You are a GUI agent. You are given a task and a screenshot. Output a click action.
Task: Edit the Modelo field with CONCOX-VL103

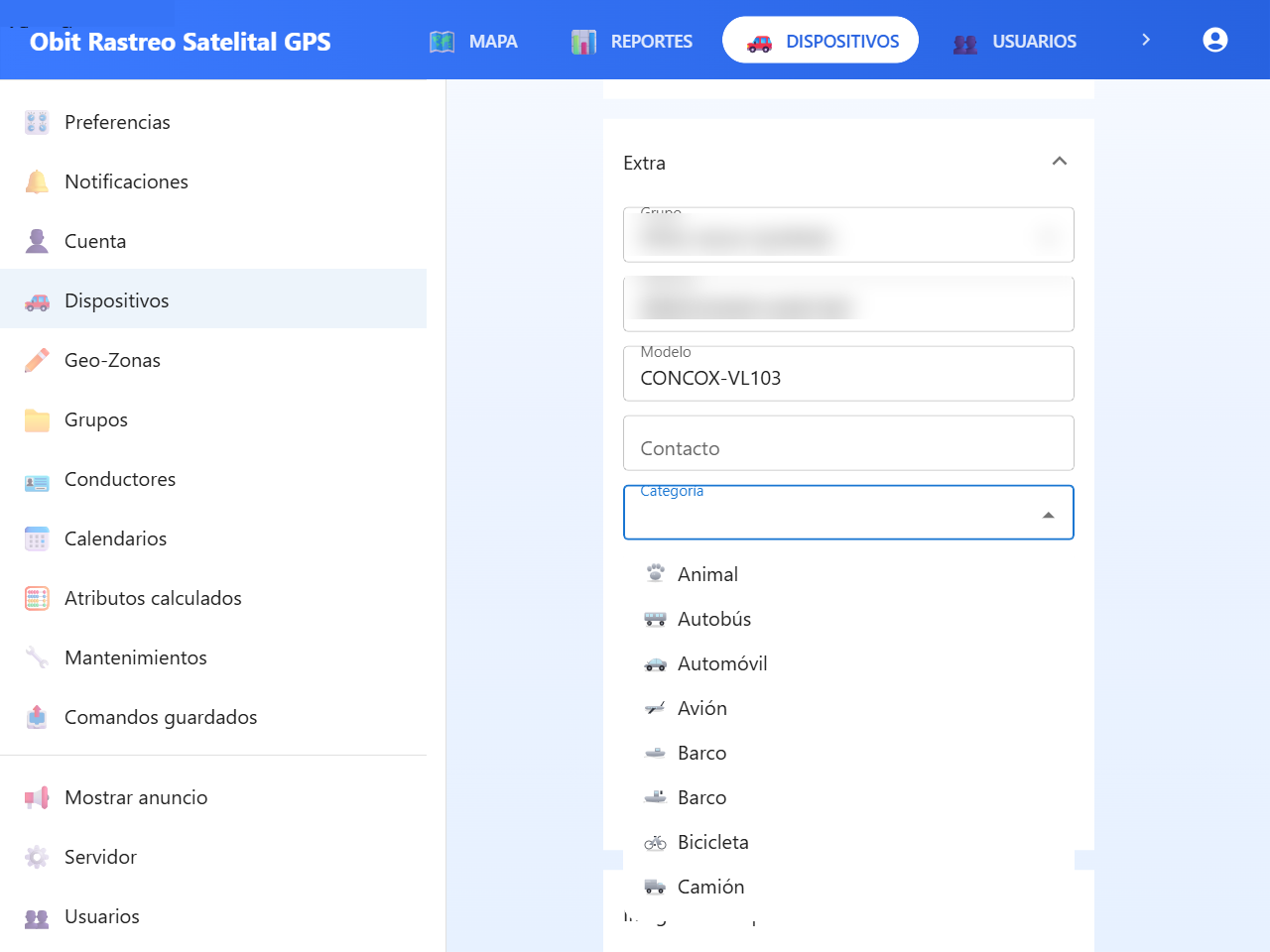(848, 374)
